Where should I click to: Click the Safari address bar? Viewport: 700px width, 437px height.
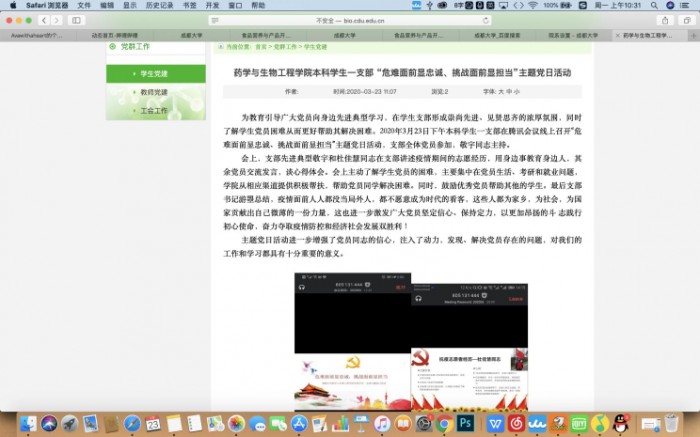tap(349, 20)
